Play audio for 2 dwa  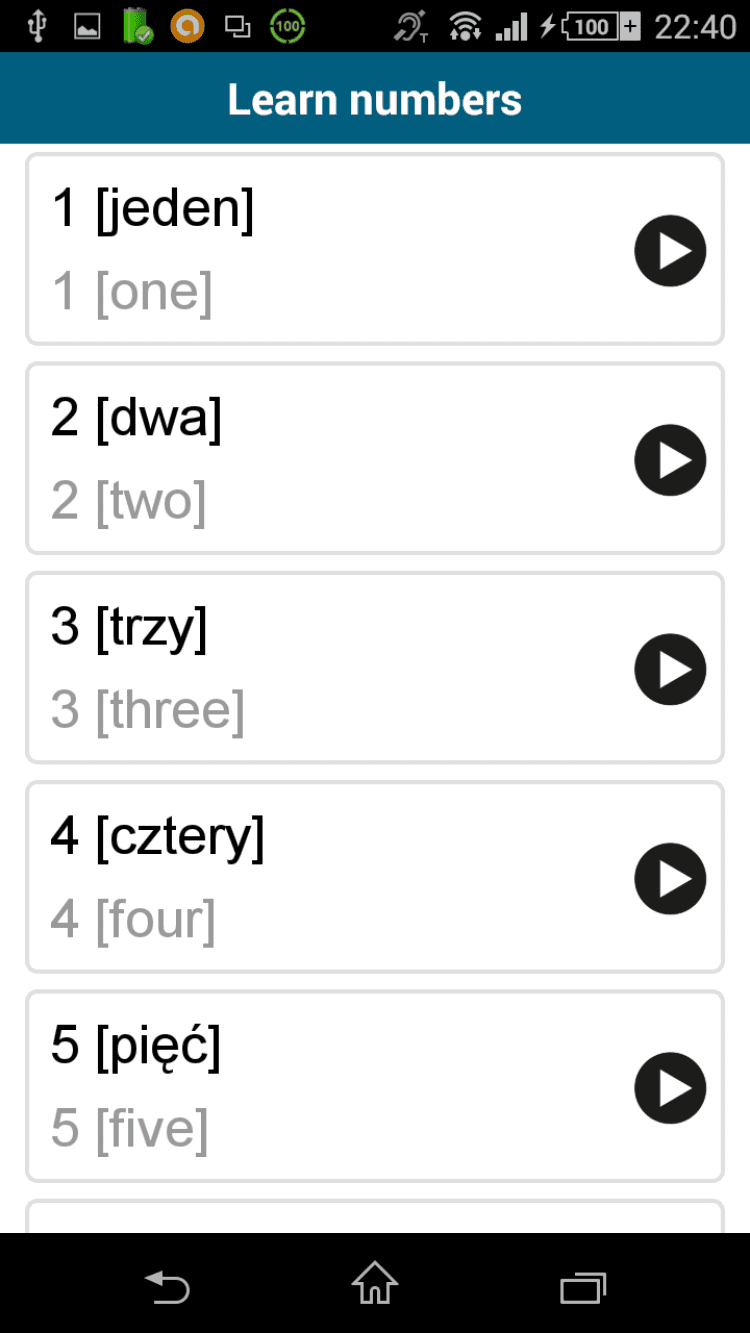[670, 460]
